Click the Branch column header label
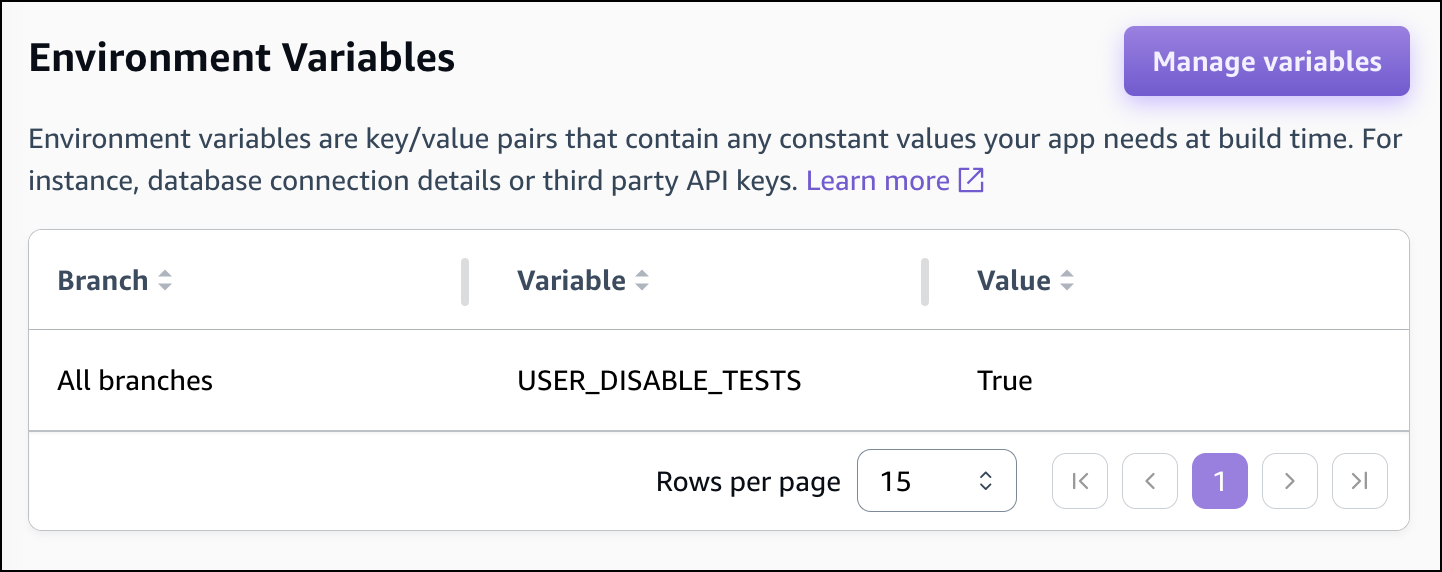Image resolution: width=1442 pixels, height=572 pixels. [x=103, y=281]
